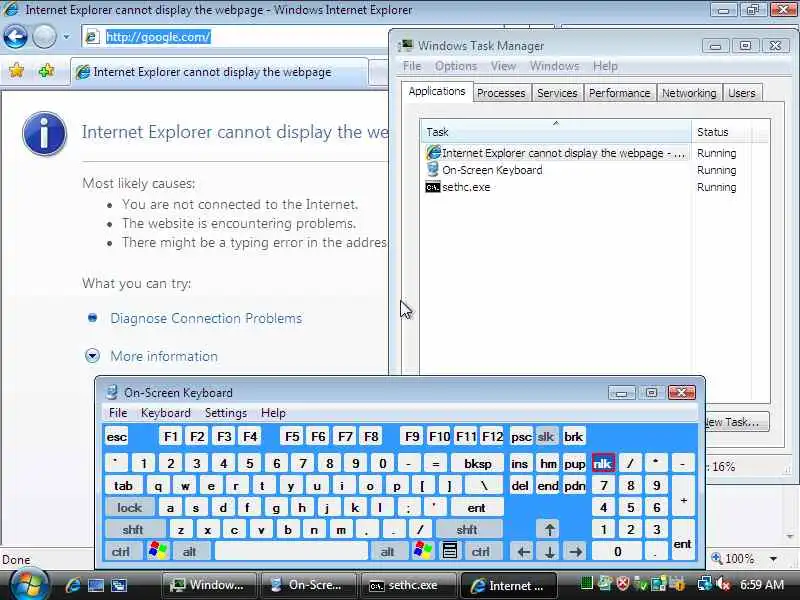The image size is (800, 600).
Task: Click the right arrow key
Action: click(576, 552)
